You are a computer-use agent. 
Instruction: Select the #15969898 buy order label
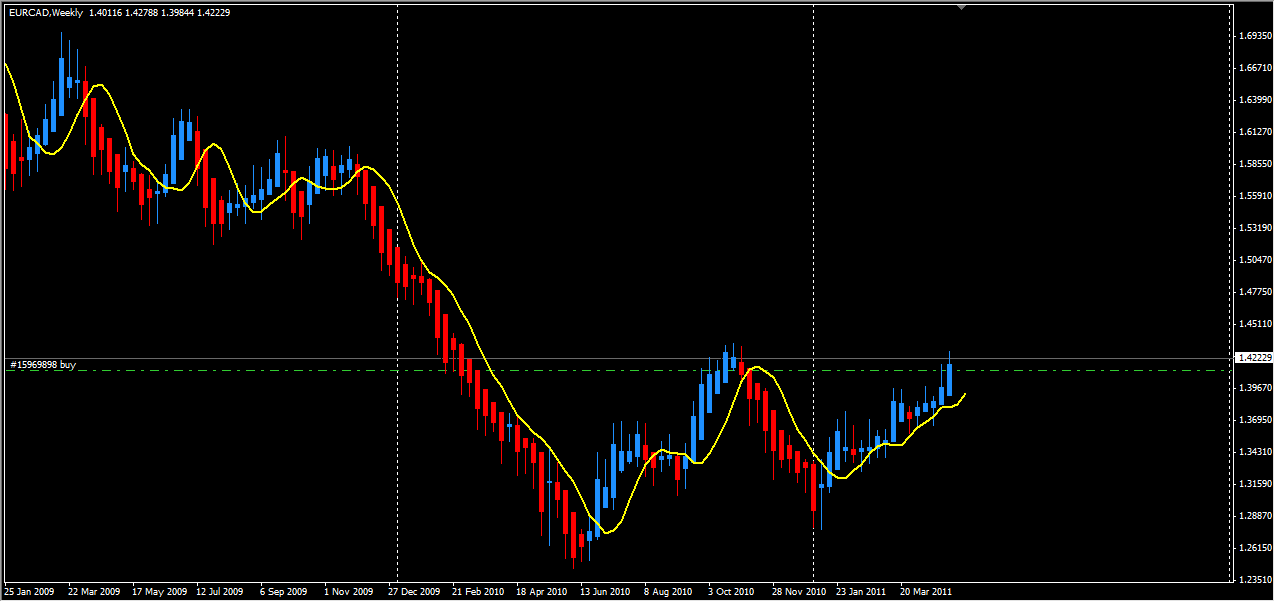[43, 365]
